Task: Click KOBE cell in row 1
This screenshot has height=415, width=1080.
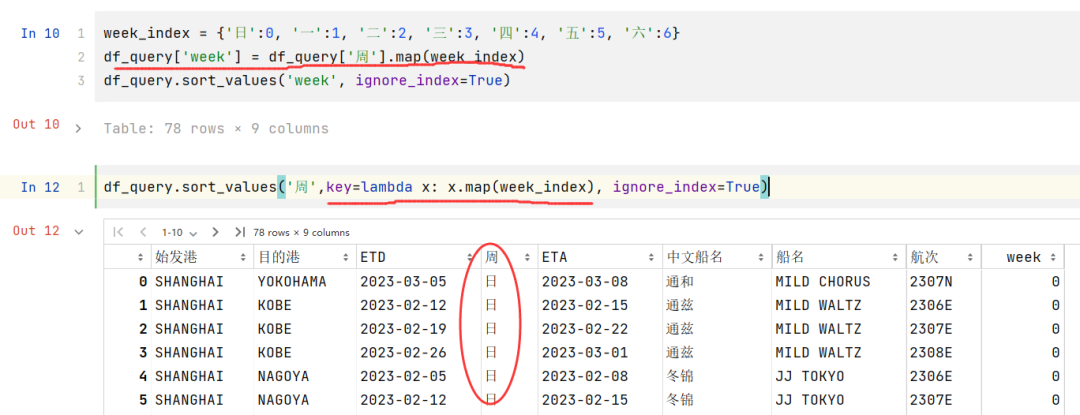Action: click(x=275, y=305)
